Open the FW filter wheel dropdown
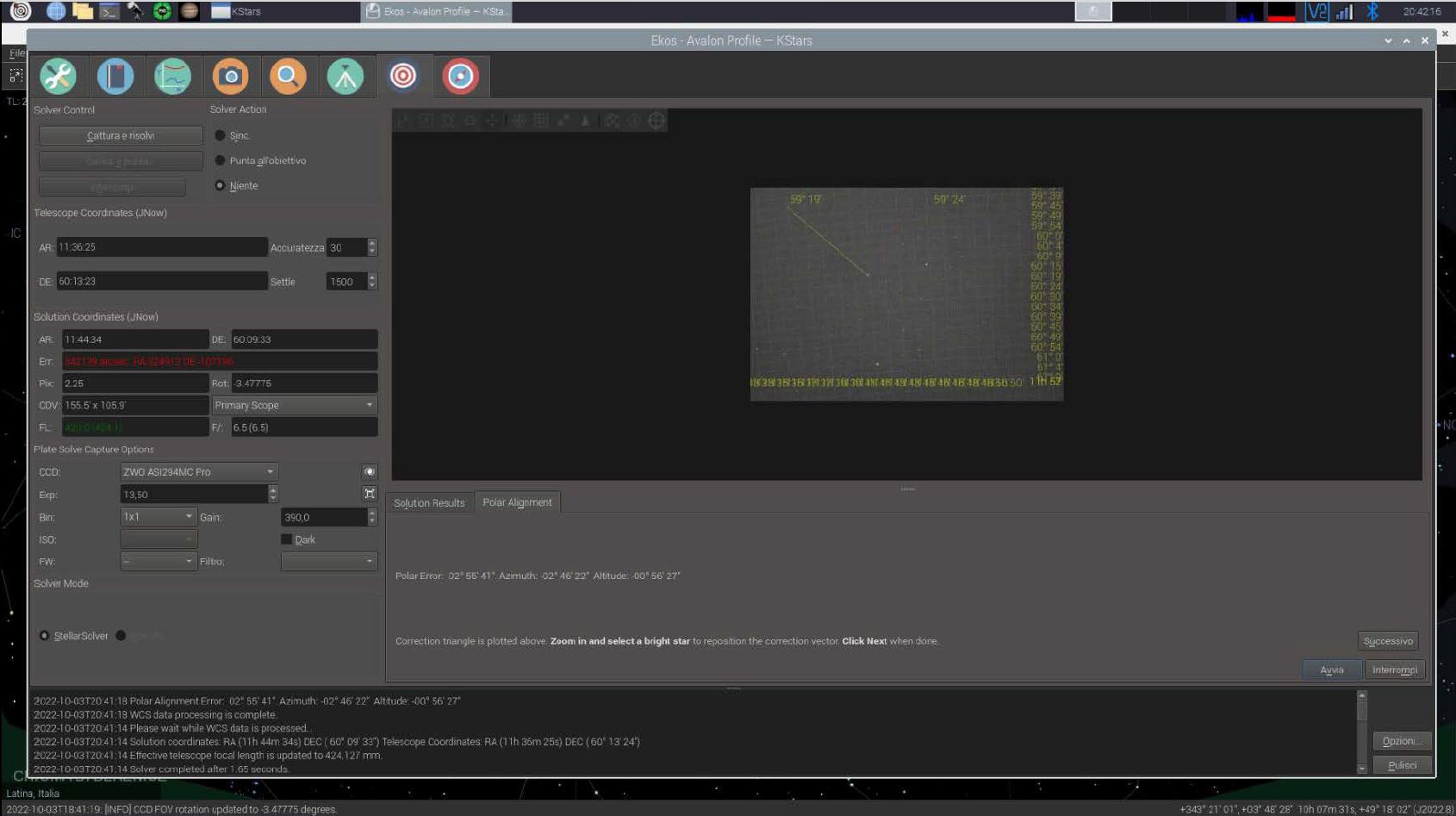Screen dimensions: 1456x816 [159, 561]
